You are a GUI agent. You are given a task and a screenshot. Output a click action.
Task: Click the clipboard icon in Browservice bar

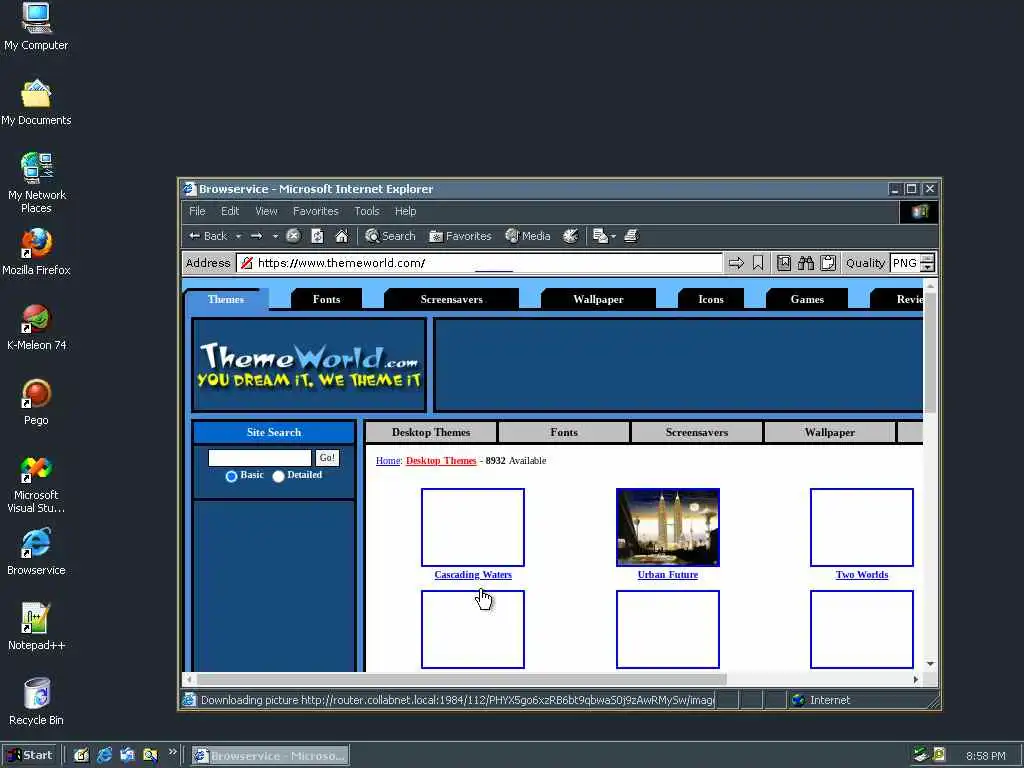pos(828,263)
